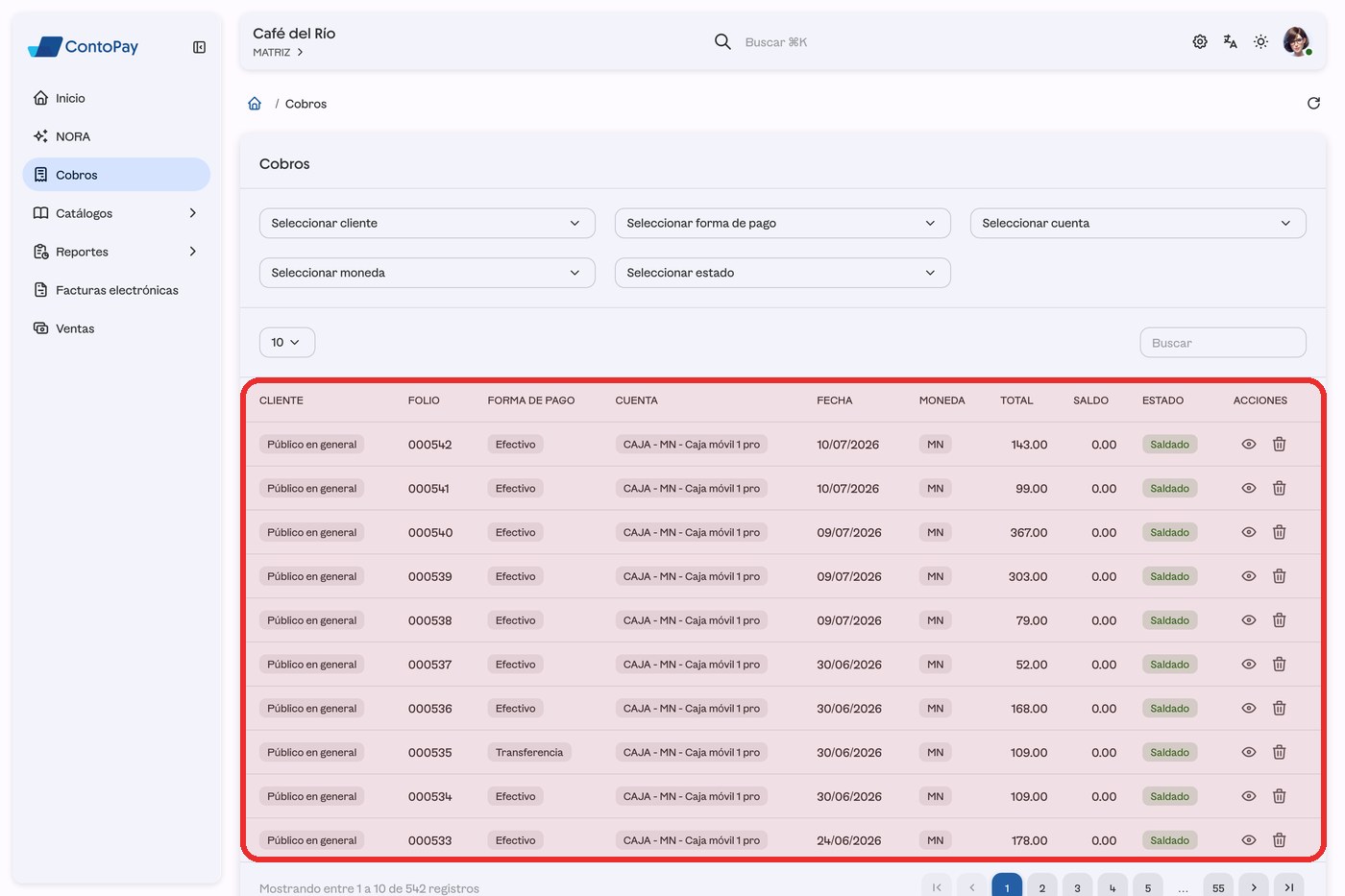Open Seleccionar cuenta dropdown
Viewport: 1345px width, 896px height.
coord(1138,223)
